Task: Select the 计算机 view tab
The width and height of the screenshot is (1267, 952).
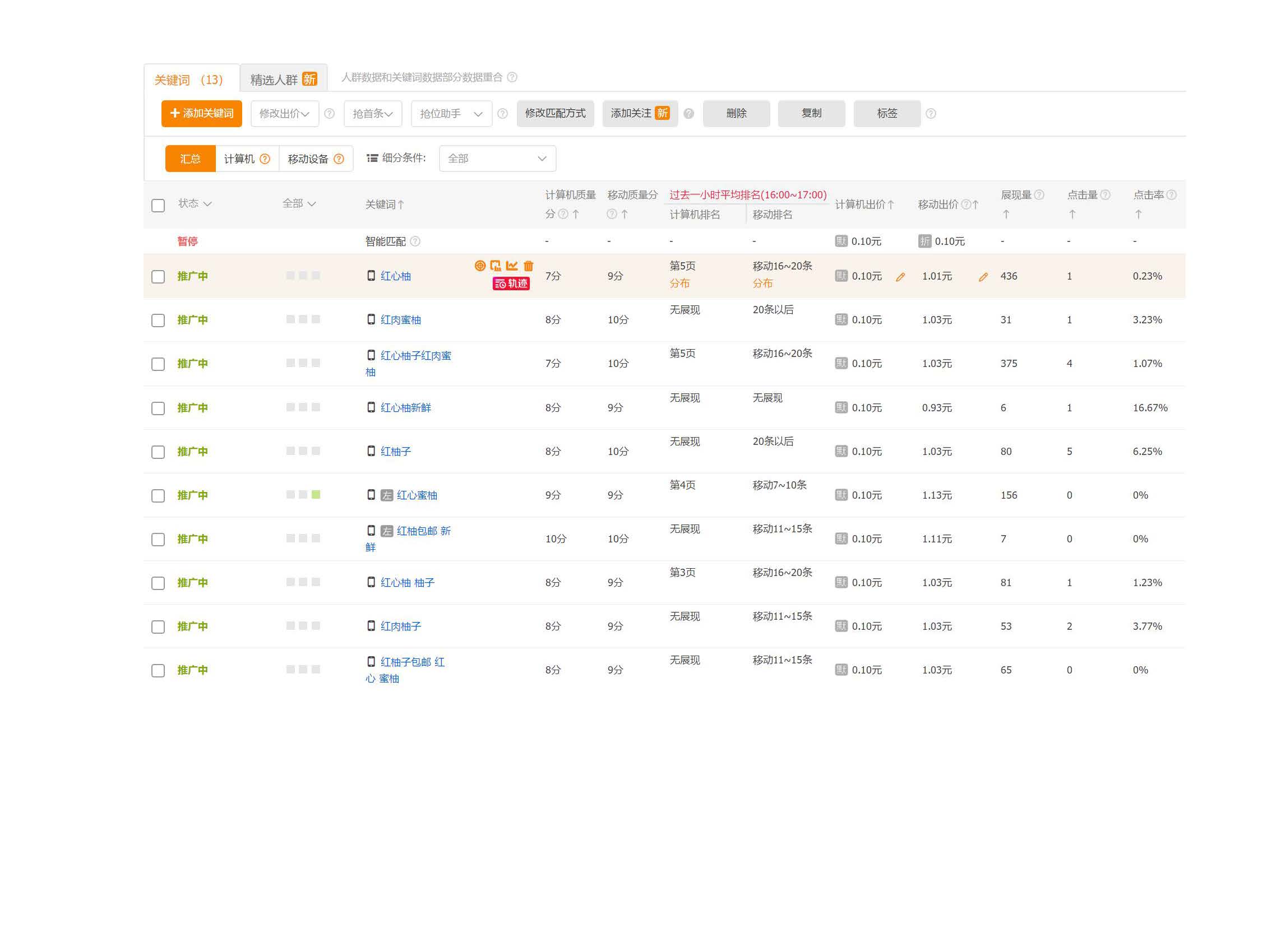Action: point(247,159)
